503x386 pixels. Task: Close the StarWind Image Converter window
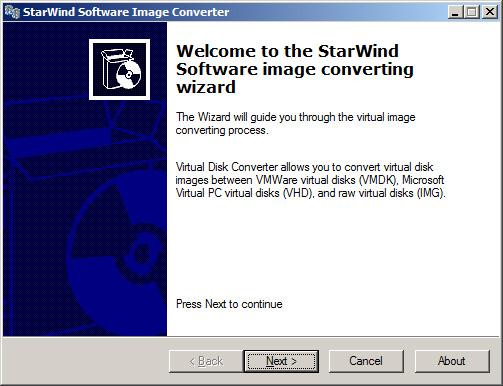(x=490, y=12)
